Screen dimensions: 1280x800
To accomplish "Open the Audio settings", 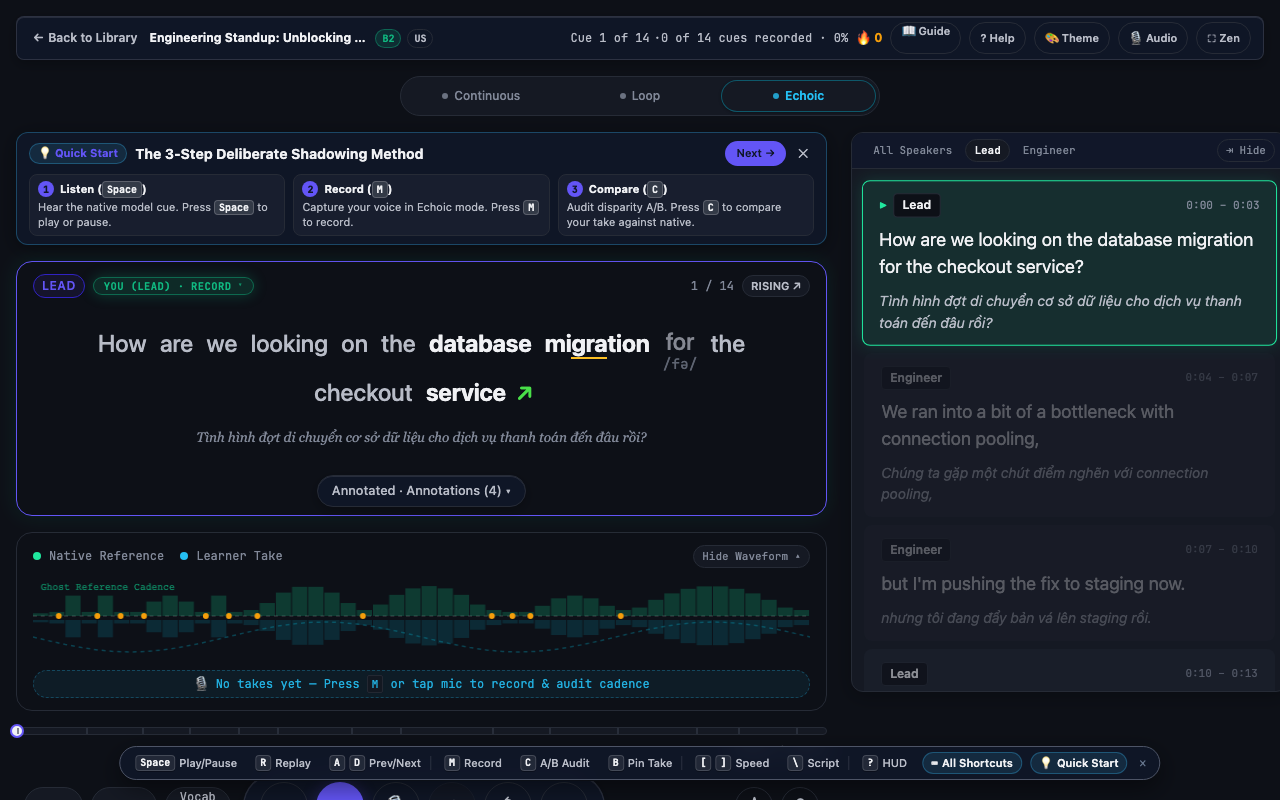I will [1153, 38].
